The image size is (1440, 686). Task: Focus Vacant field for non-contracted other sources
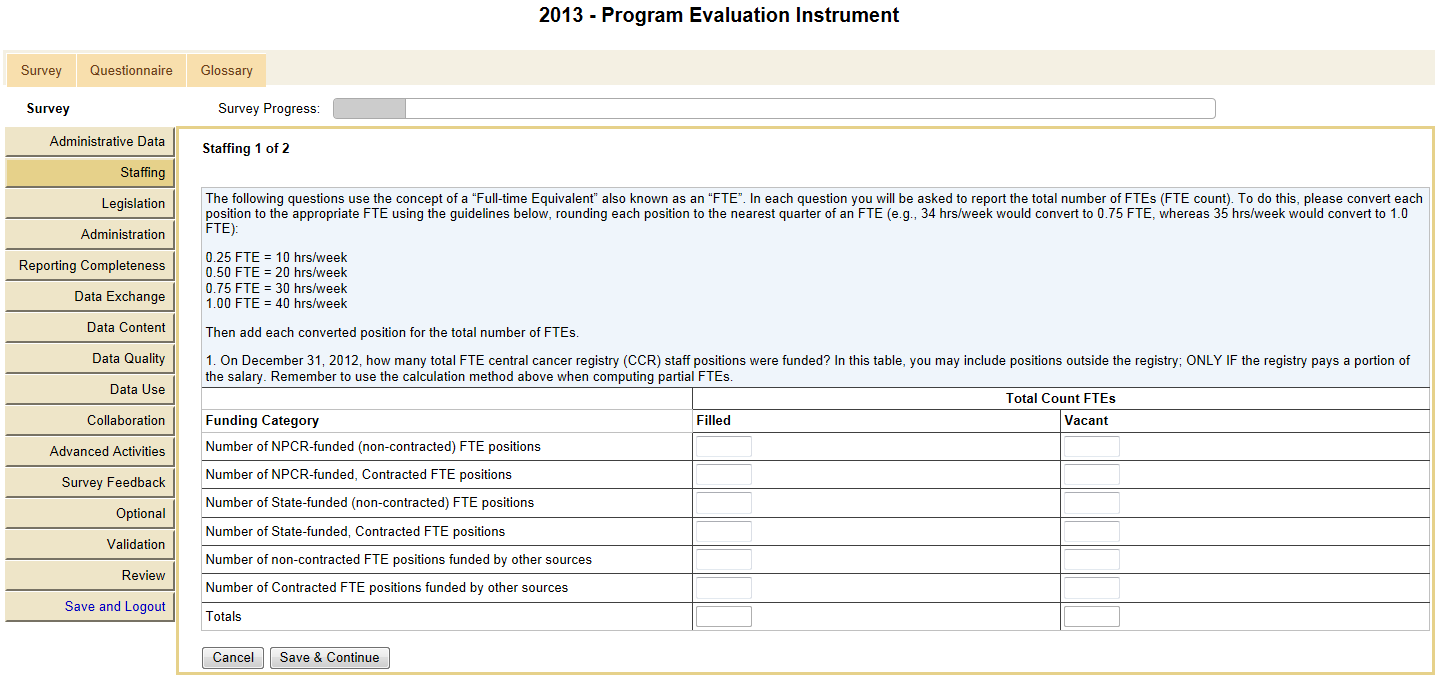(1092, 560)
